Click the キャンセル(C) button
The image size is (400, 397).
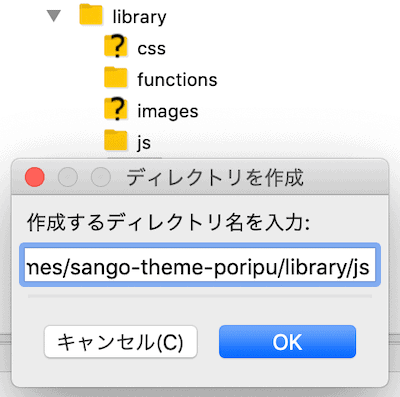point(121,342)
